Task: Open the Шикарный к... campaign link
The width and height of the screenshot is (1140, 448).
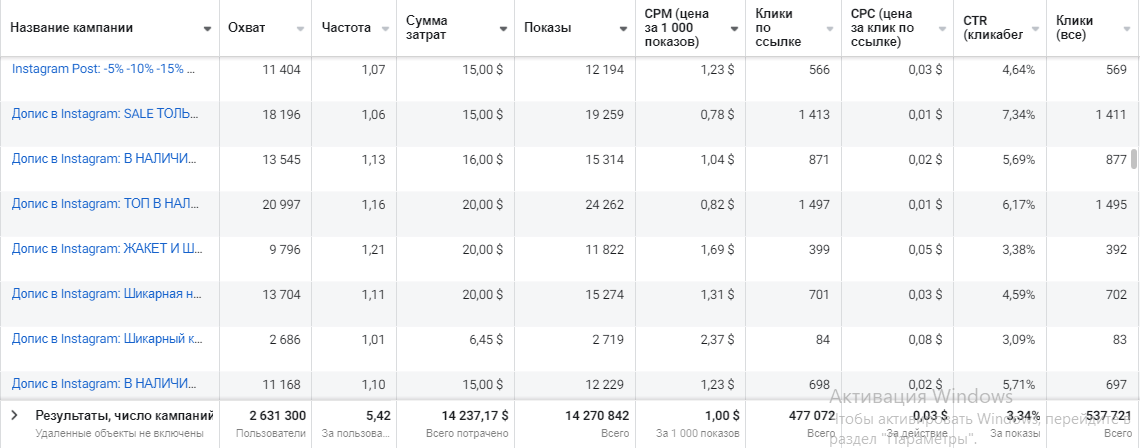Action: (x=103, y=339)
